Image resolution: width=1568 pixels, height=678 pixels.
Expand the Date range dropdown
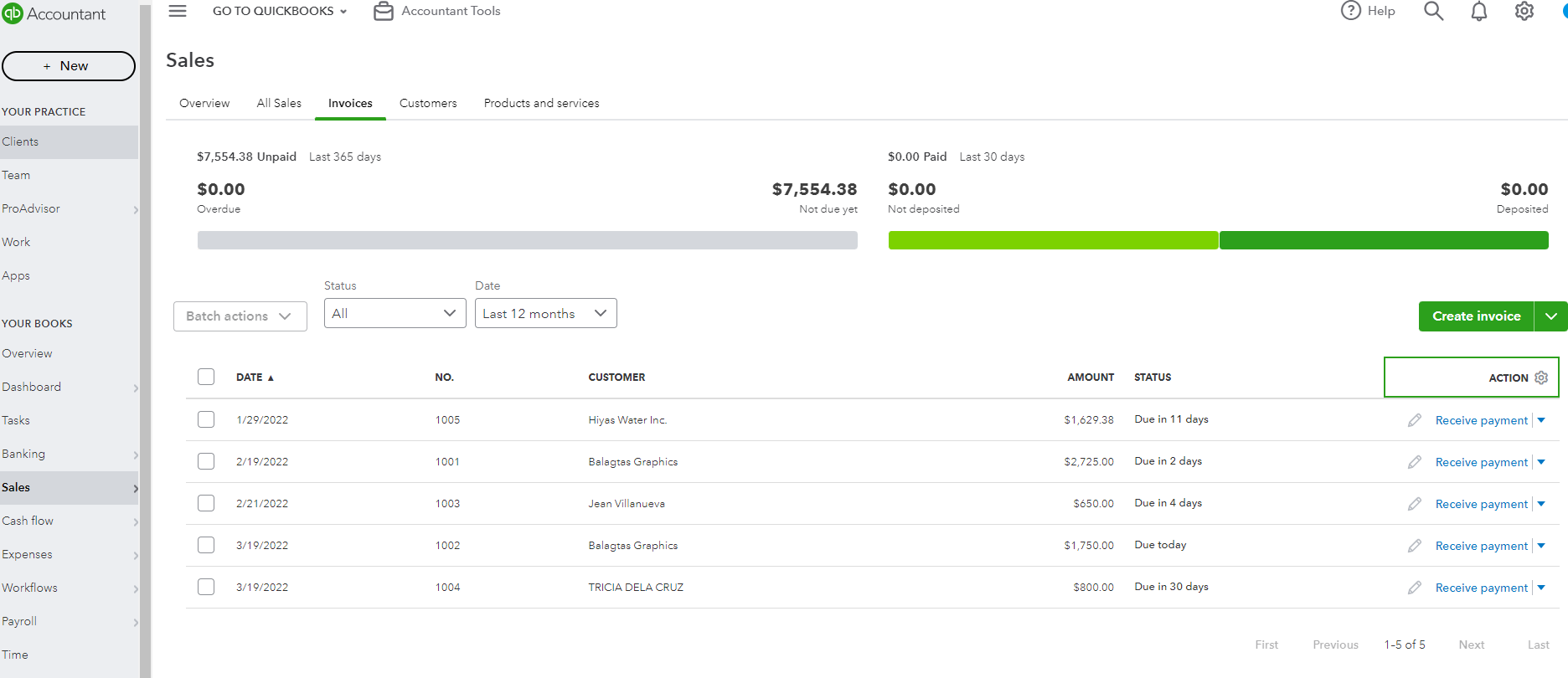coord(545,313)
